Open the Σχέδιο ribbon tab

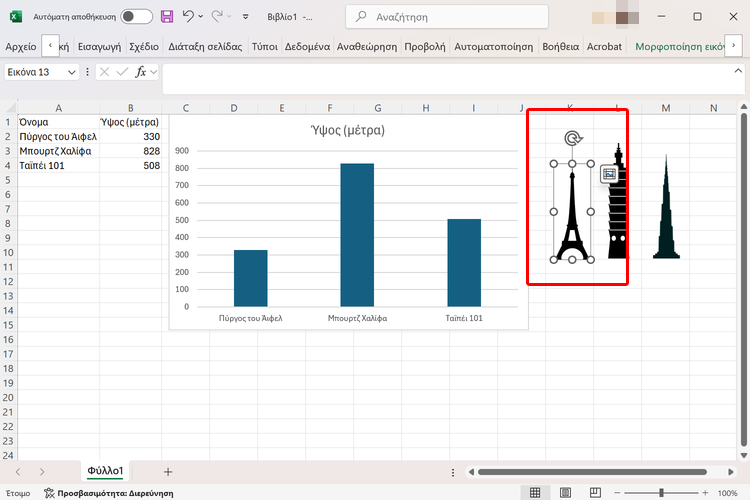(143, 46)
